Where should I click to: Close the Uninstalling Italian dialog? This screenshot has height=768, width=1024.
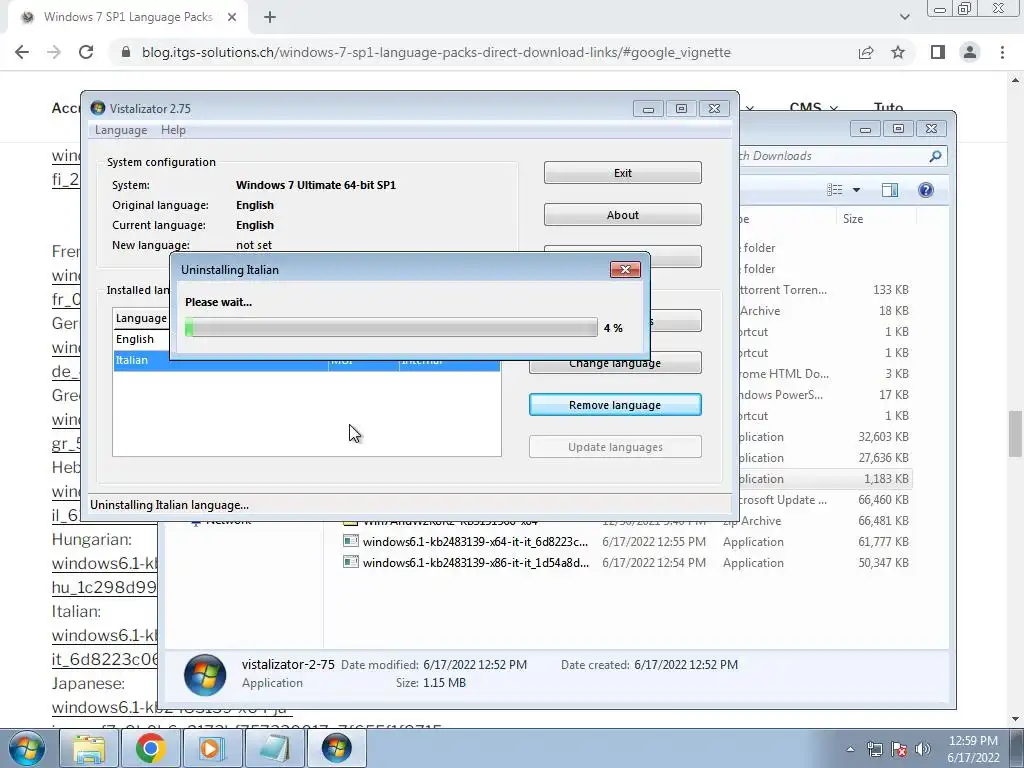[x=625, y=270]
